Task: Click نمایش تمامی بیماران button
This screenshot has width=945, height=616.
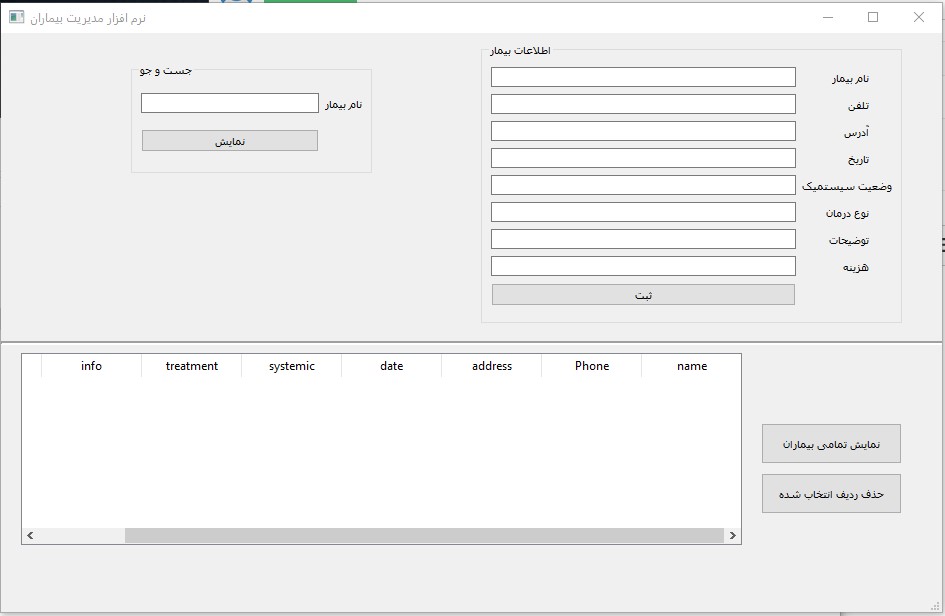Action: (x=831, y=444)
